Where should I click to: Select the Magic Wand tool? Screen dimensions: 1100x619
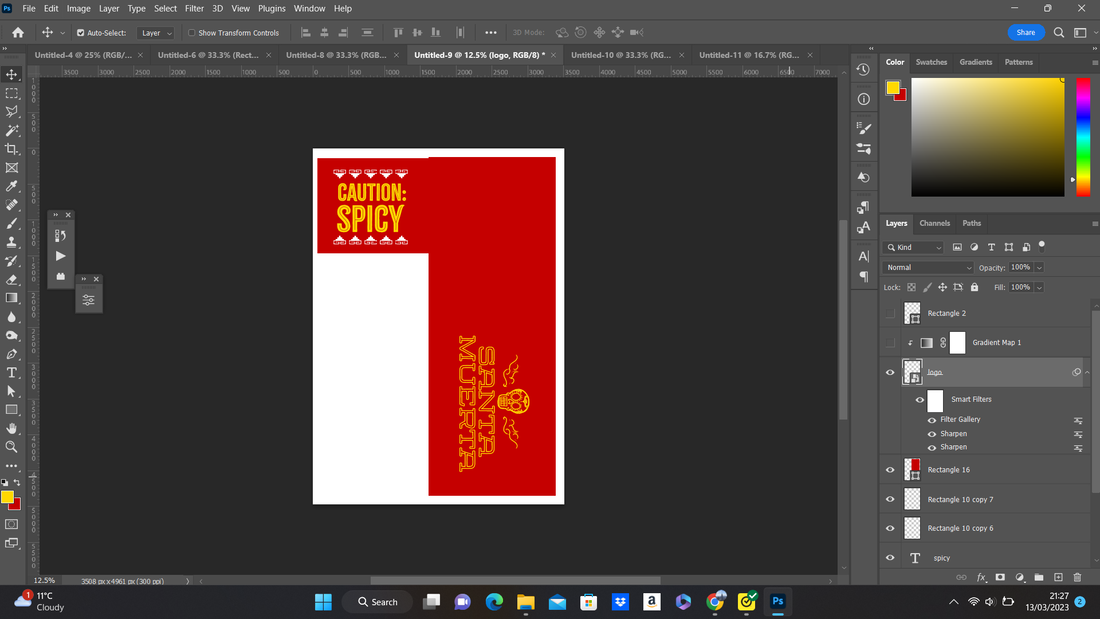[x=12, y=131]
